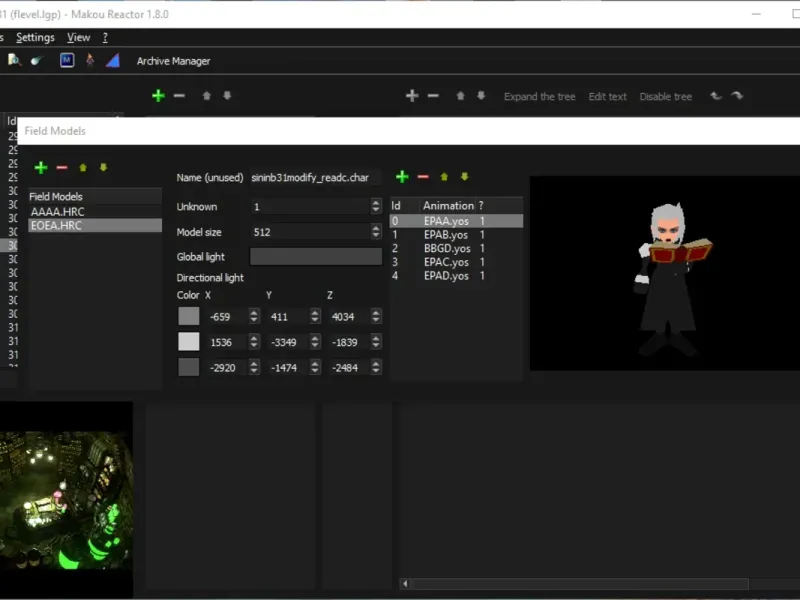Select BBGD.yos animation row
800x600 pixels.
tap(446, 248)
